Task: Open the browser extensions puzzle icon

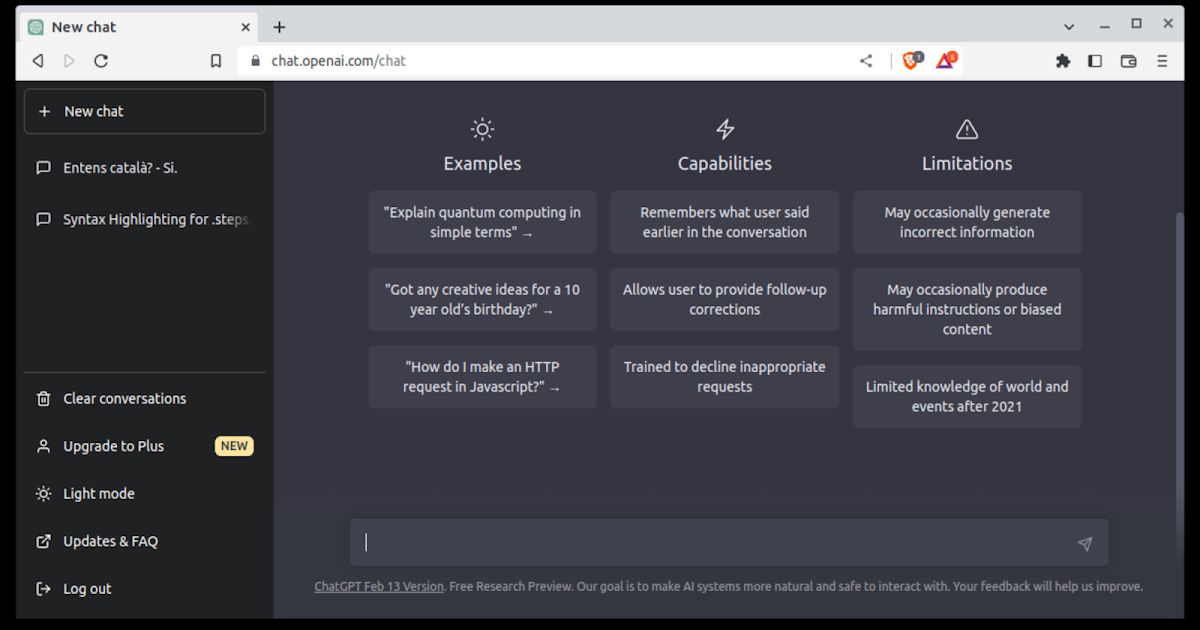Action: [1063, 61]
